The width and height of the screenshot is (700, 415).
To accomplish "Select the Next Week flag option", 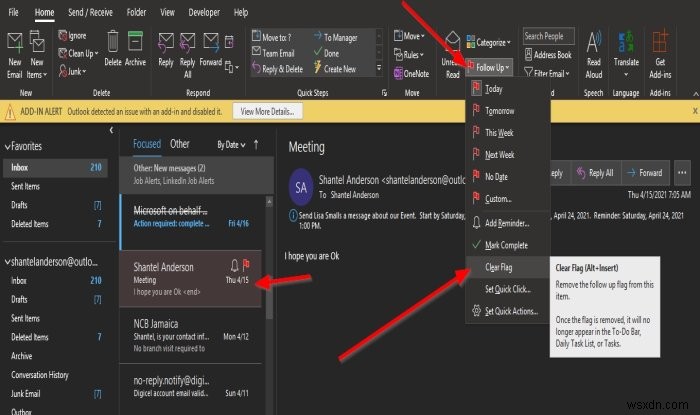I will tap(508, 155).
